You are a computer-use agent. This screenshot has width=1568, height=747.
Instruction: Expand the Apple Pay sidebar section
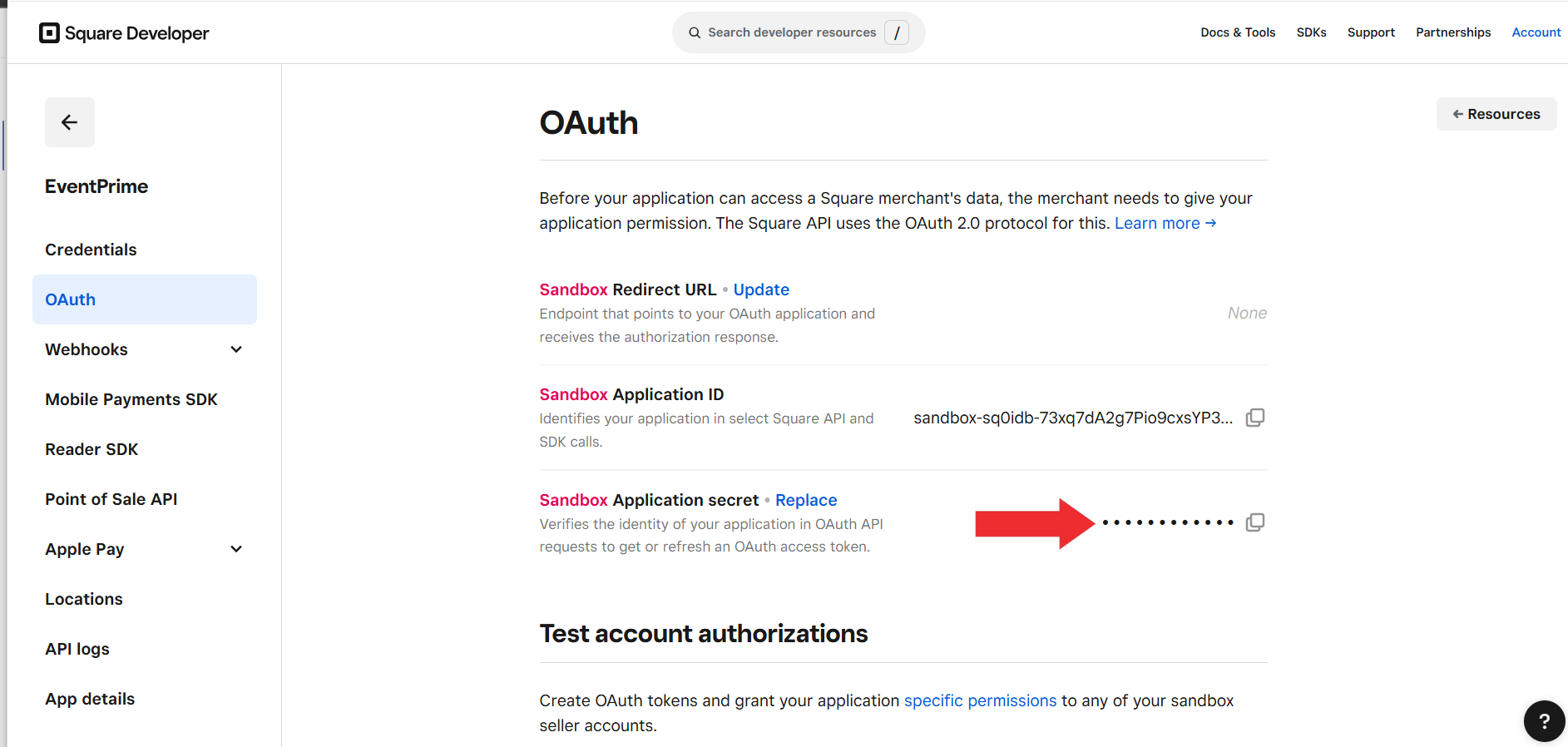236,549
